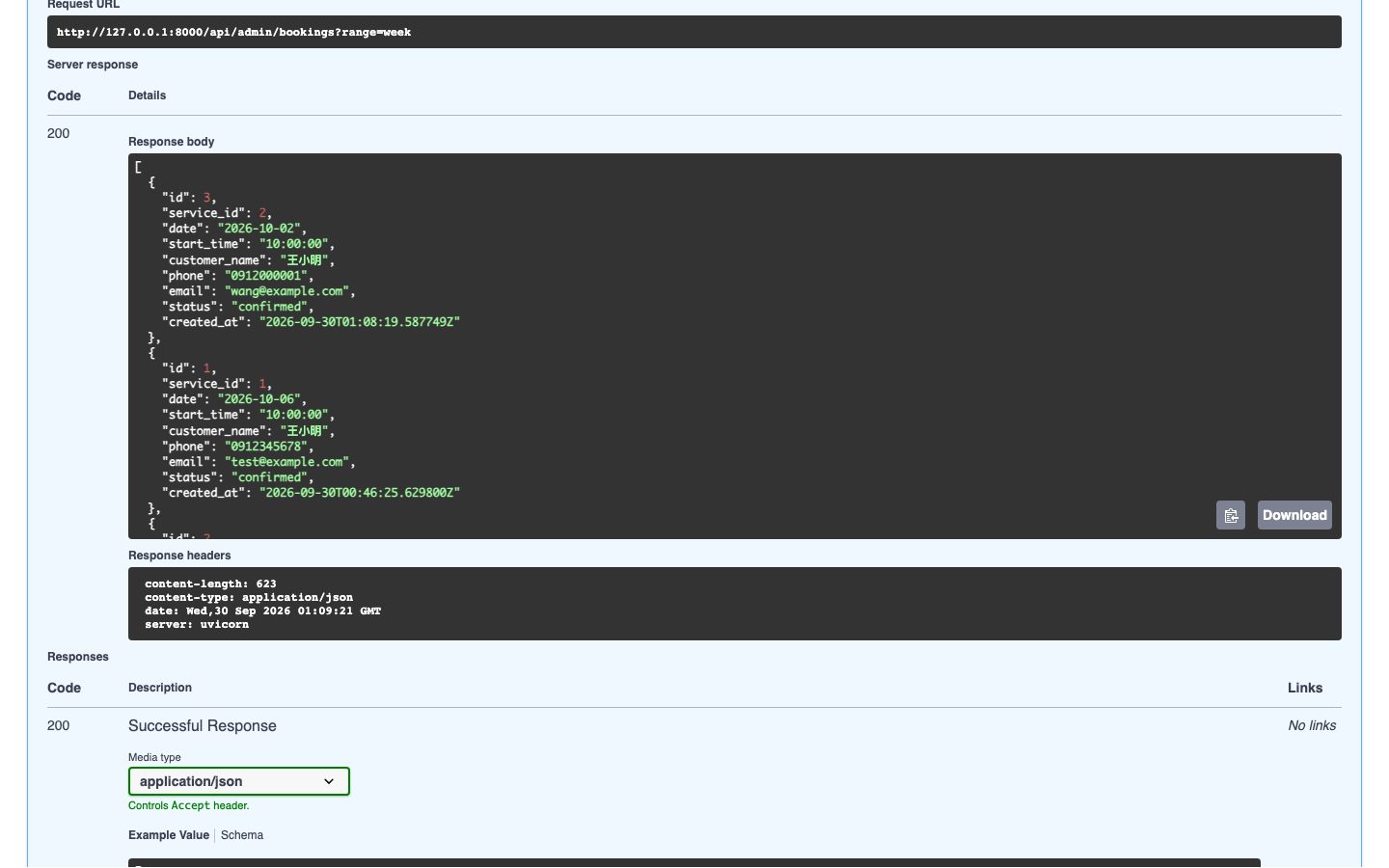1389x868 pixels.
Task: Click the date header Wed, 30 Sep 2026
Action: coord(262,610)
